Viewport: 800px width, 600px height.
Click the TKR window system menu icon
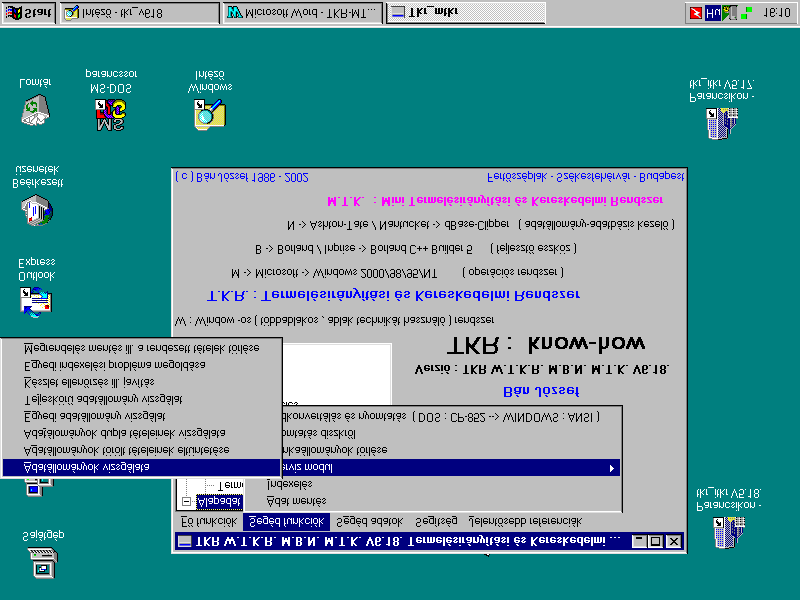184,541
